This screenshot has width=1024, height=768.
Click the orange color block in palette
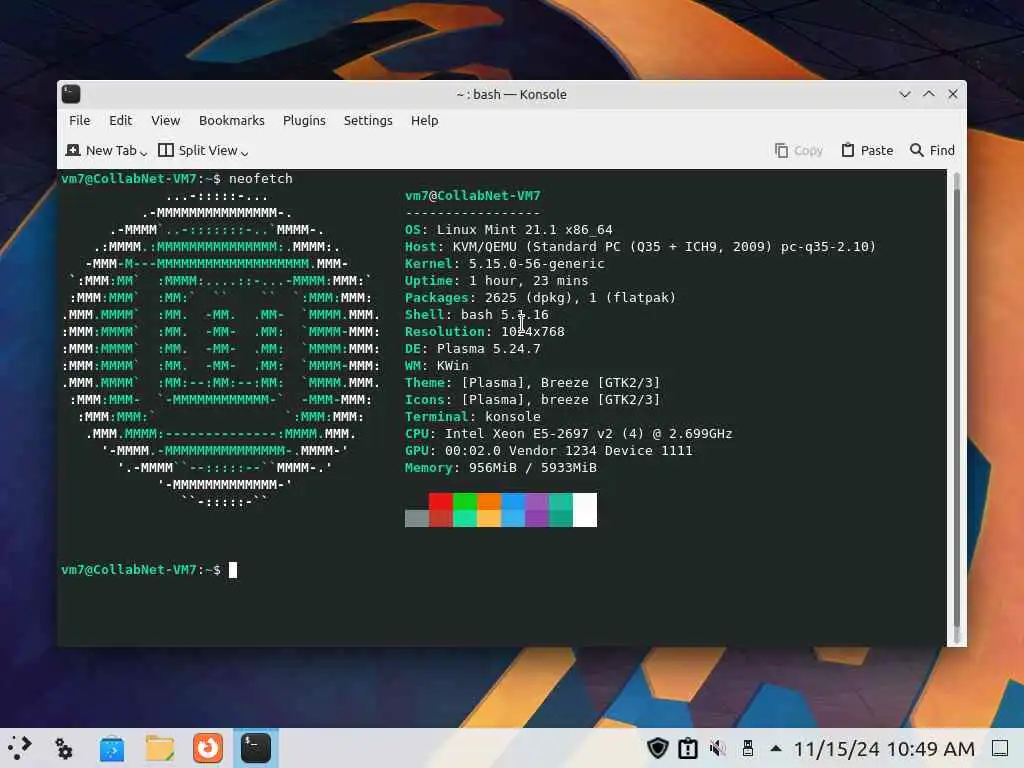(x=489, y=502)
